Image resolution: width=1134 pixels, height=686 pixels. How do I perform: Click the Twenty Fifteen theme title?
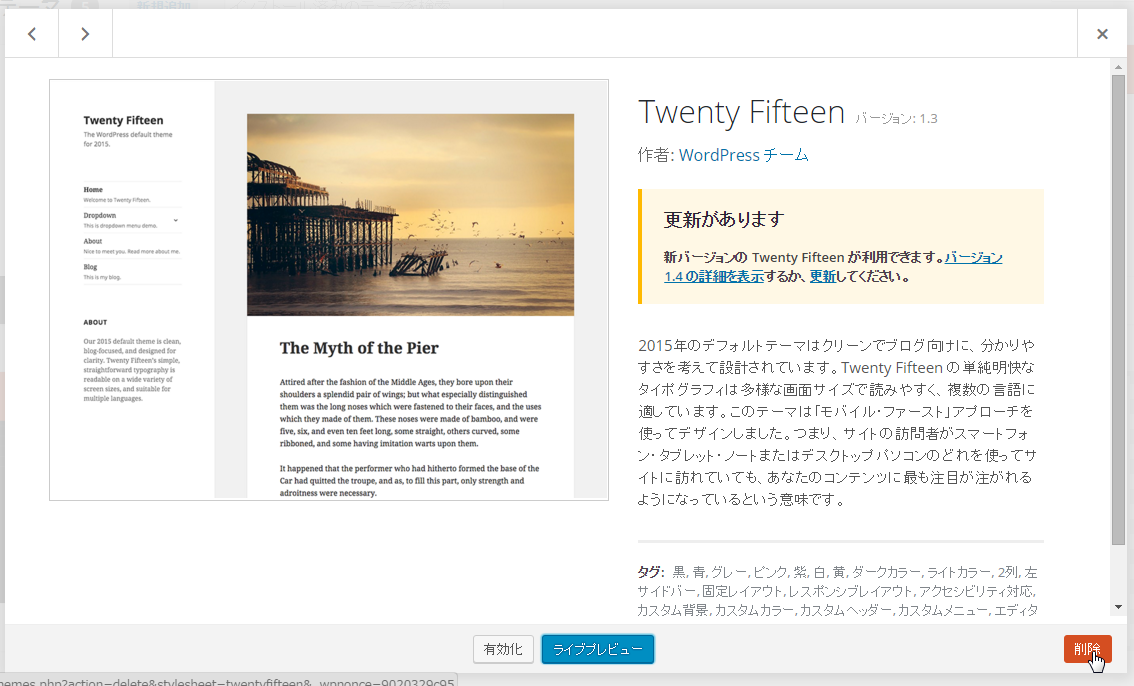[741, 112]
